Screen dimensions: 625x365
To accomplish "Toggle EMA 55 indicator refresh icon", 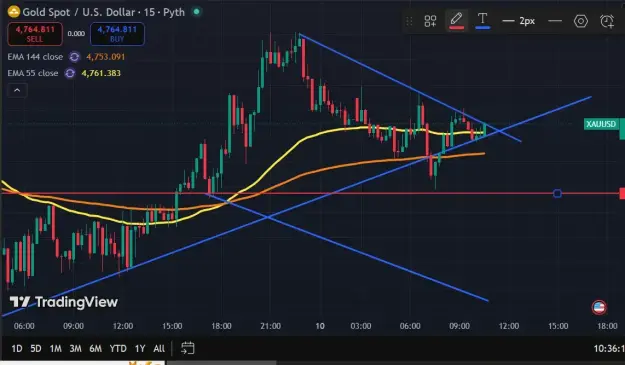I will pyautogui.click(x=70, y=73).
